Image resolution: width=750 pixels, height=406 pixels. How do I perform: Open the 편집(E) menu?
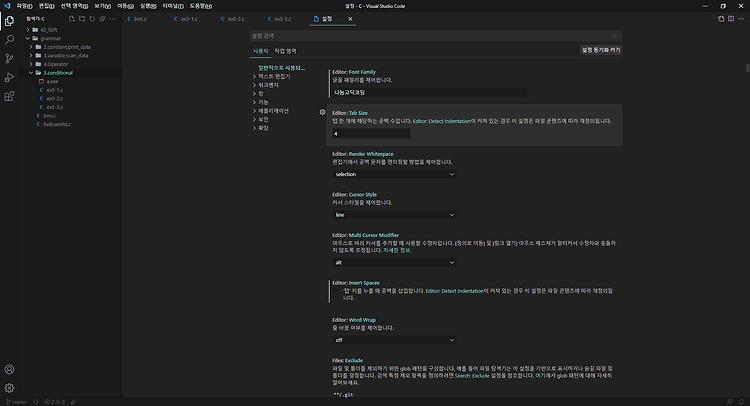46,6
